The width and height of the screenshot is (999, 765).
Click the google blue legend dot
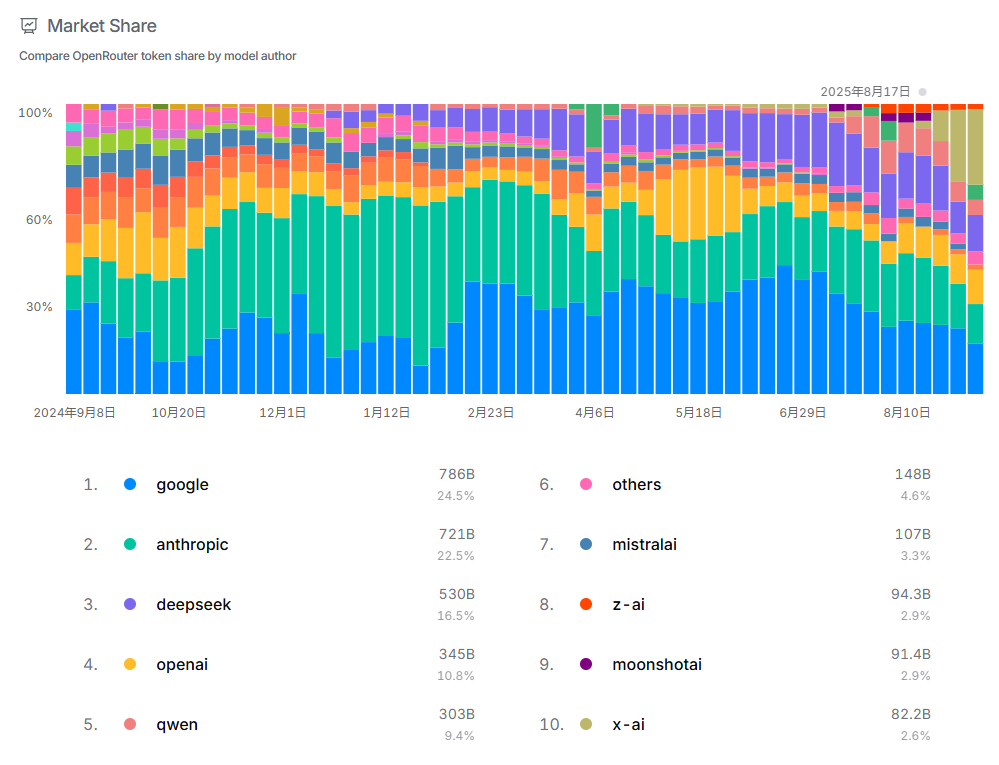130,484
